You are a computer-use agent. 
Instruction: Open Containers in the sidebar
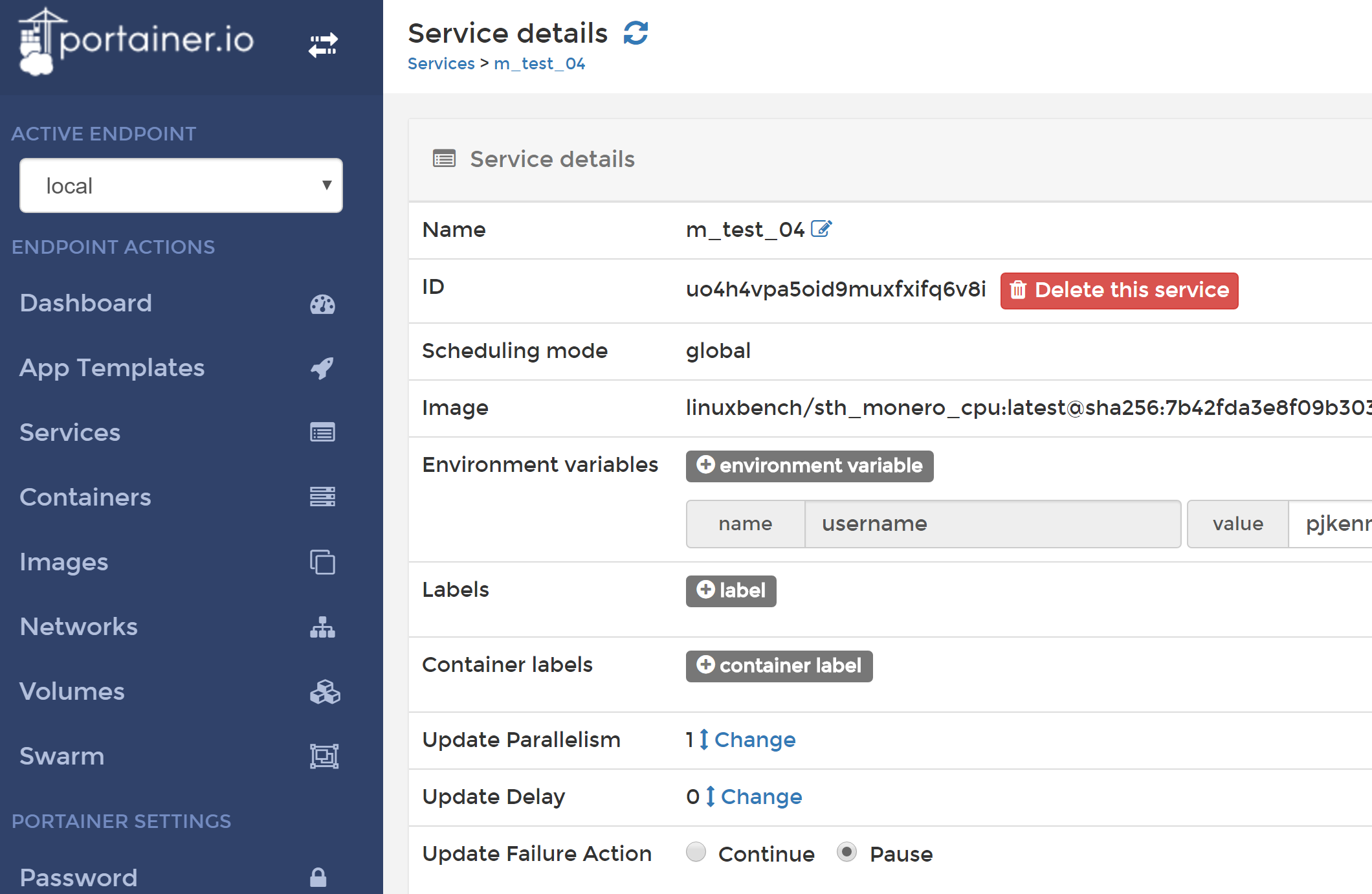[85, 497]
